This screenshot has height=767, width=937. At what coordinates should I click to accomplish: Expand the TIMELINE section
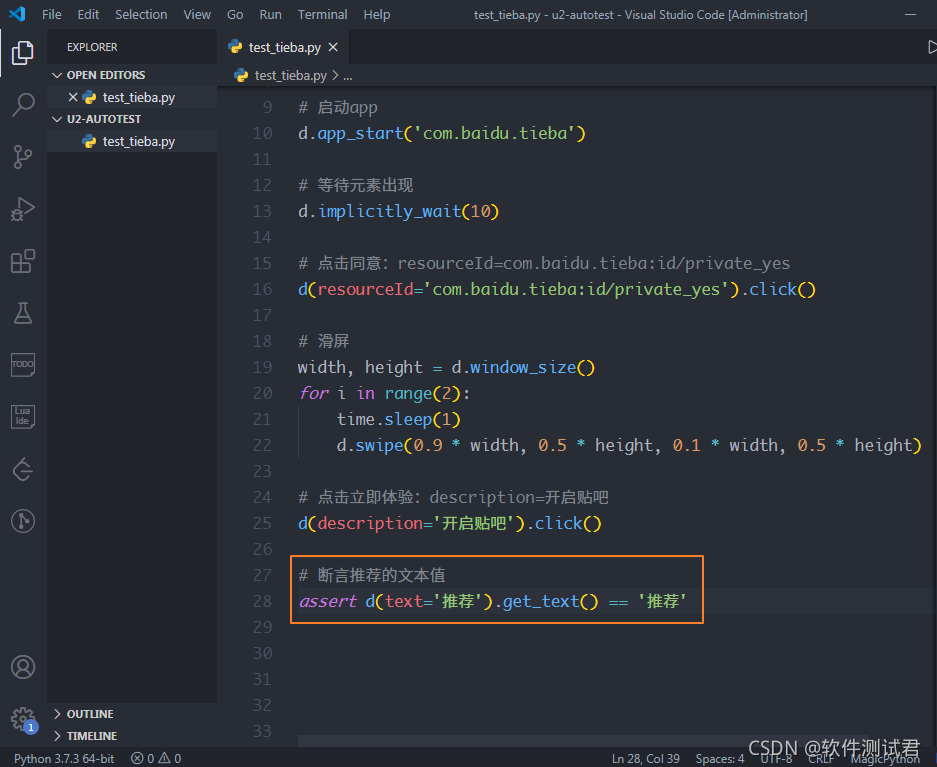click(57, 736)
